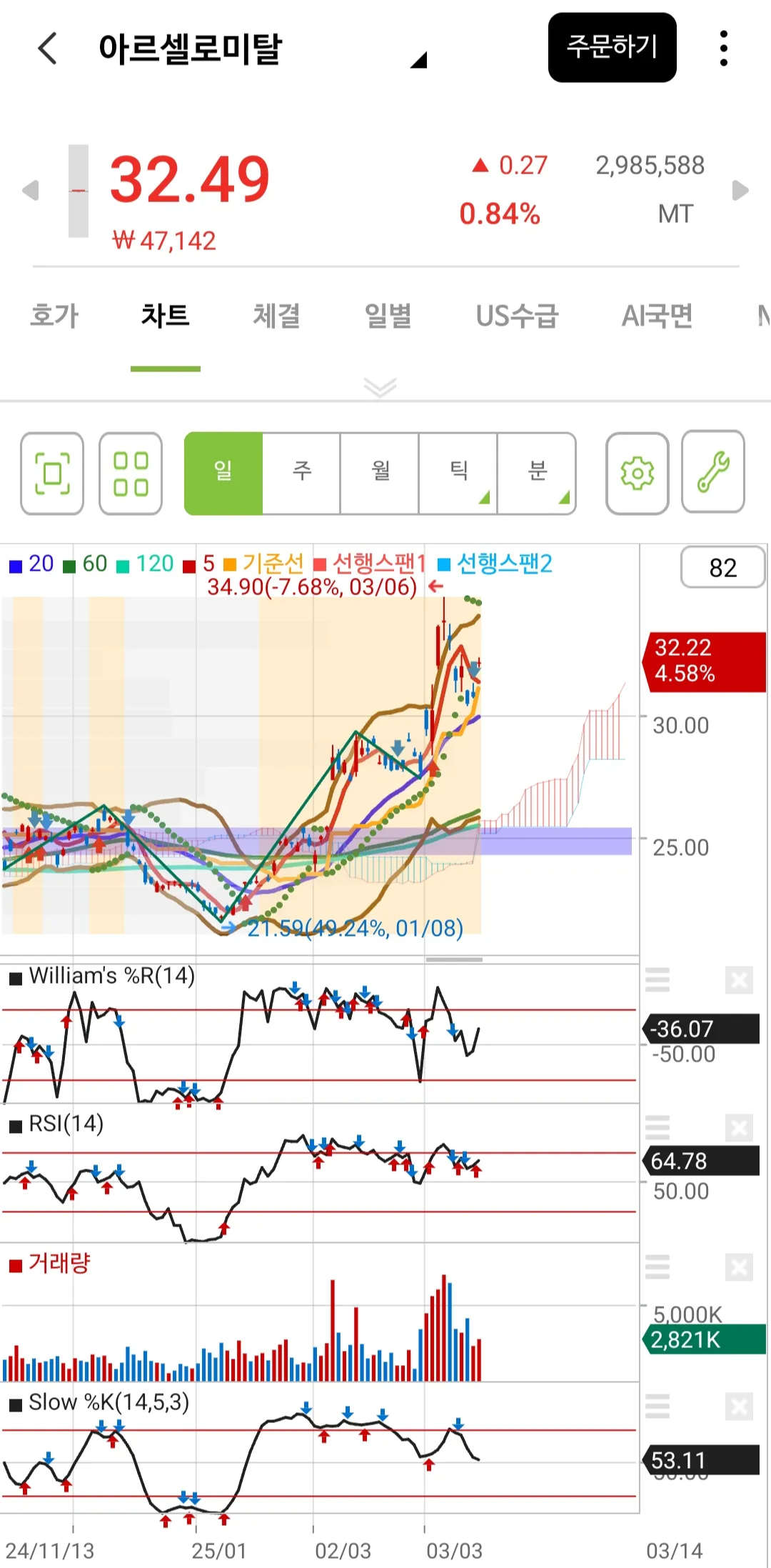The image size is (771, 1568).
Task: Tap the 주문하기 order button
Action: tap(612, 47)
